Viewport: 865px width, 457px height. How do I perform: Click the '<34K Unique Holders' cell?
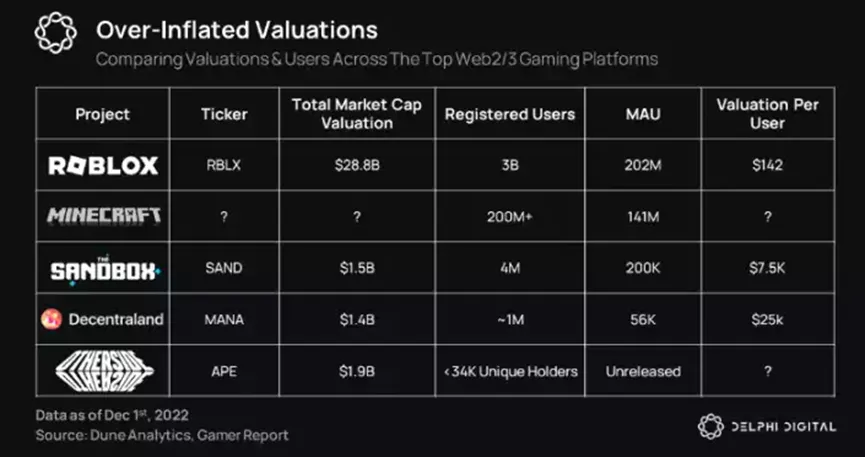point(510,371)
